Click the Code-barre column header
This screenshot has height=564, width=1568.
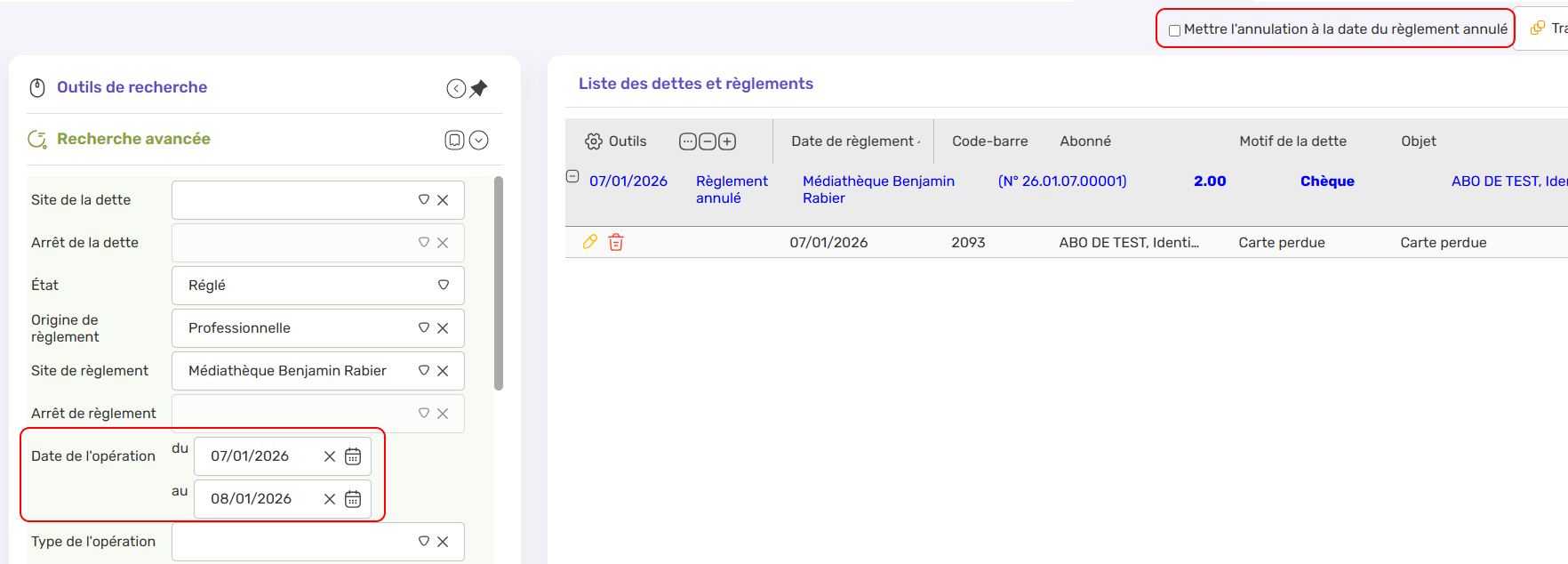click(x=990, y=141)
